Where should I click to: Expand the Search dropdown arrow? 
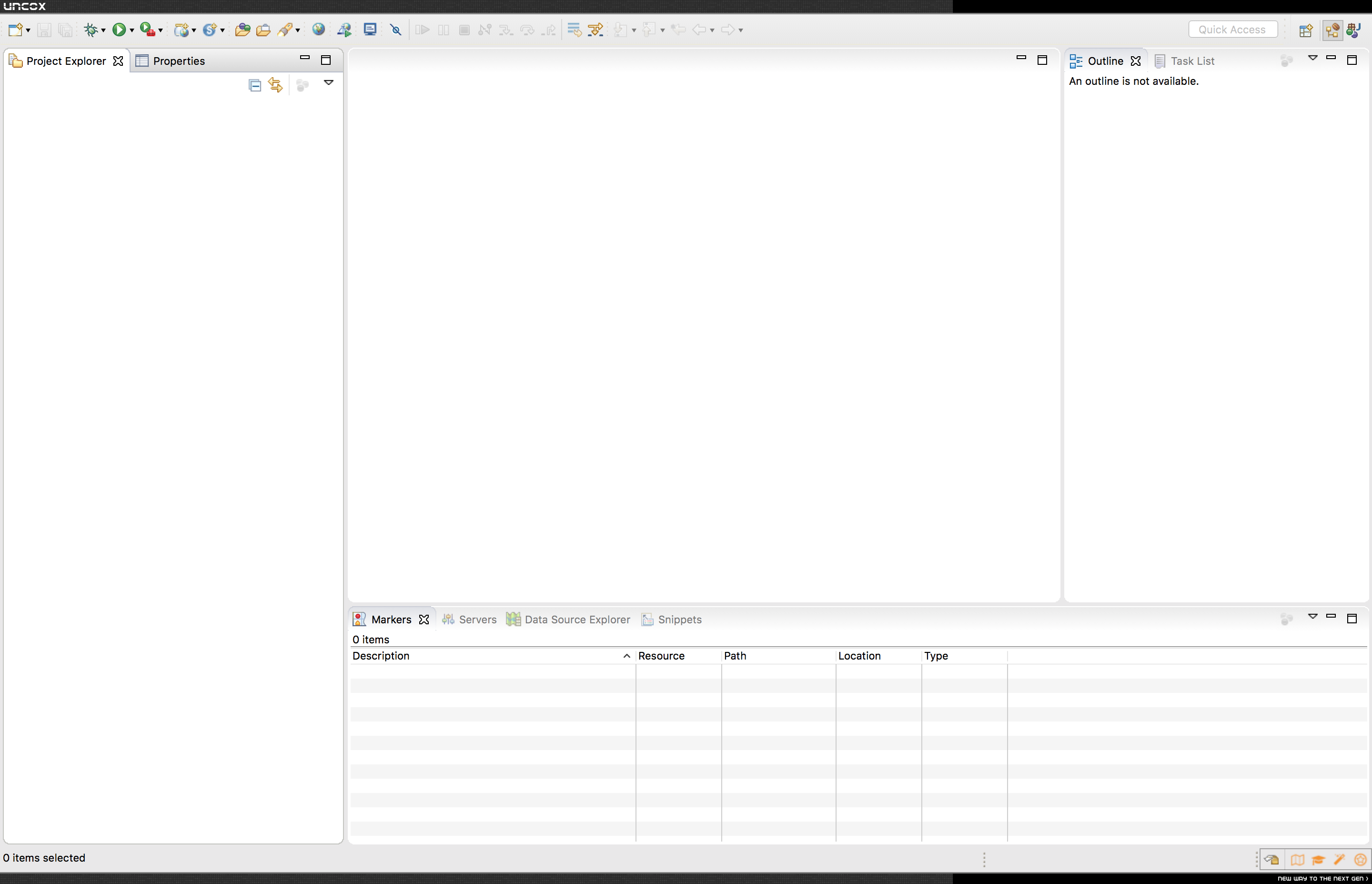point(298,30)
